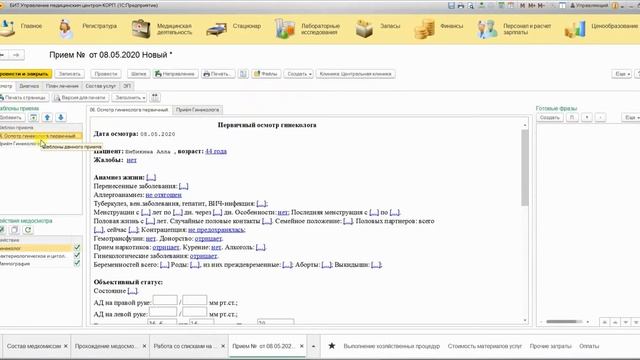This screenshot has height=360, width=640.
Task: Click the report icon right of Печать
Action: (243, 74)
